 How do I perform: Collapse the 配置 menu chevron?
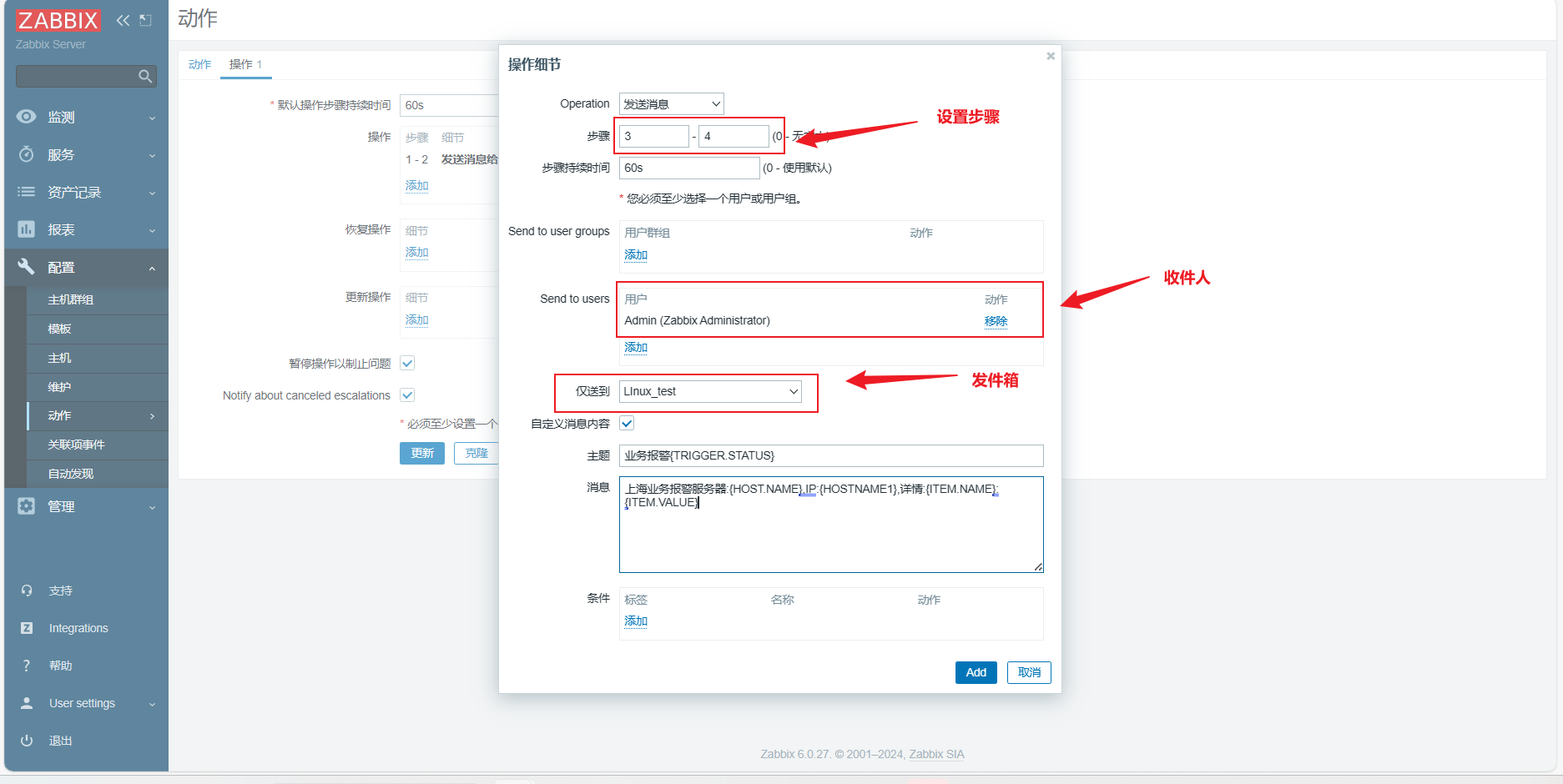(152, 269)
